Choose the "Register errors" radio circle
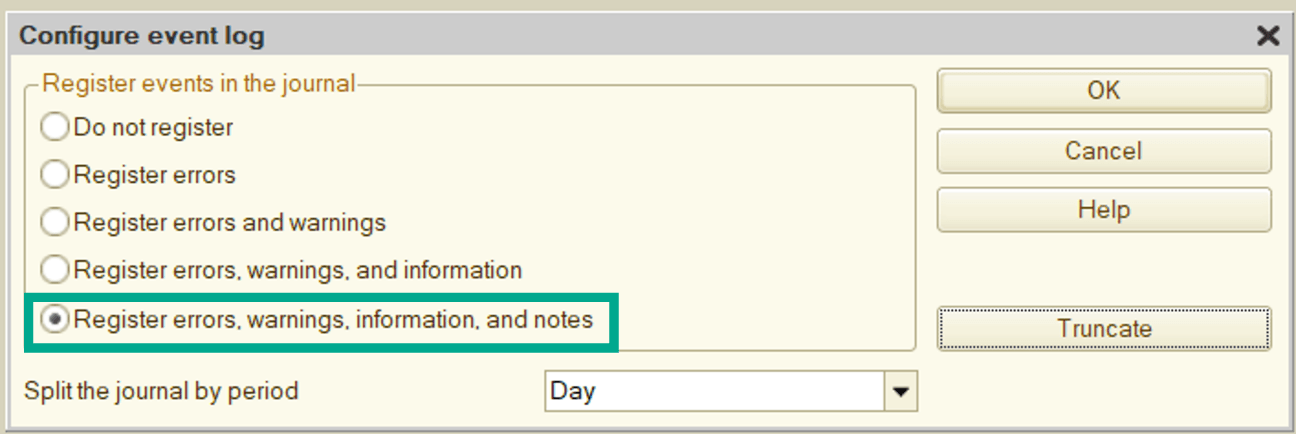The width and height of the screenshot is (1296, 434). [x=55, y=175]
